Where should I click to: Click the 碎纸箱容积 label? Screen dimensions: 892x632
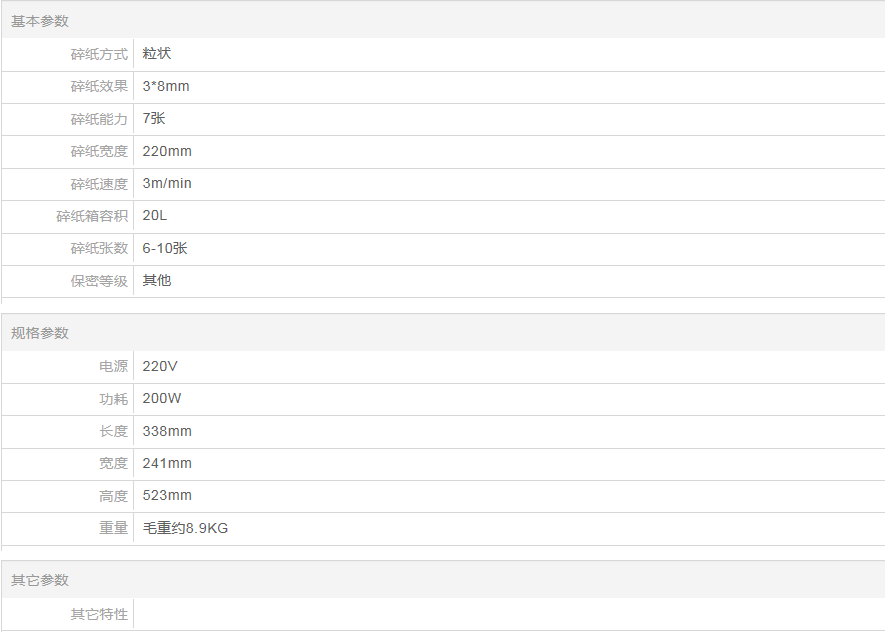click(92, 216)
